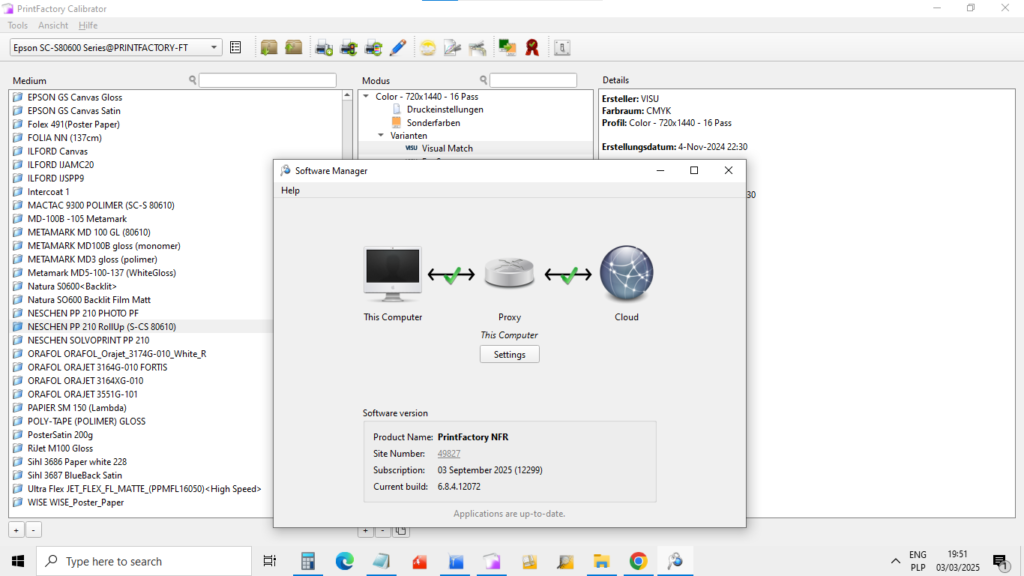Click the Proxy icon in Software Manager
The image size is (1024, 576).
click(x=509, y=272)
